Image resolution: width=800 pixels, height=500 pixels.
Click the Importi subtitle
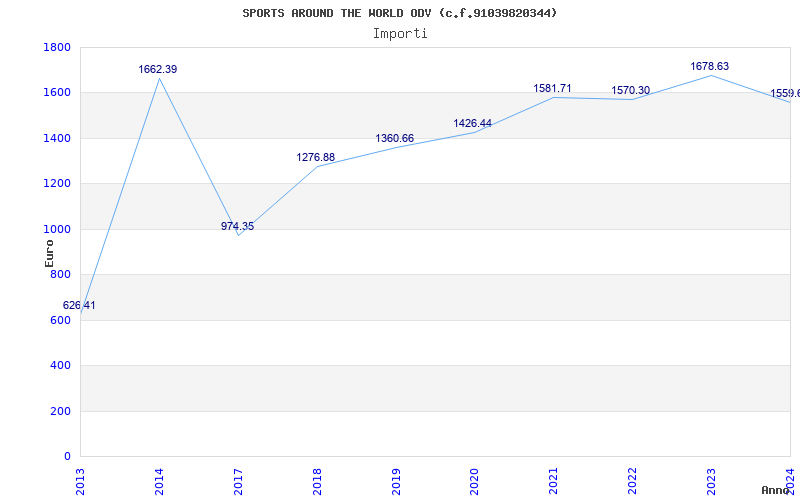pyautogui.click(x=400, y=34)
